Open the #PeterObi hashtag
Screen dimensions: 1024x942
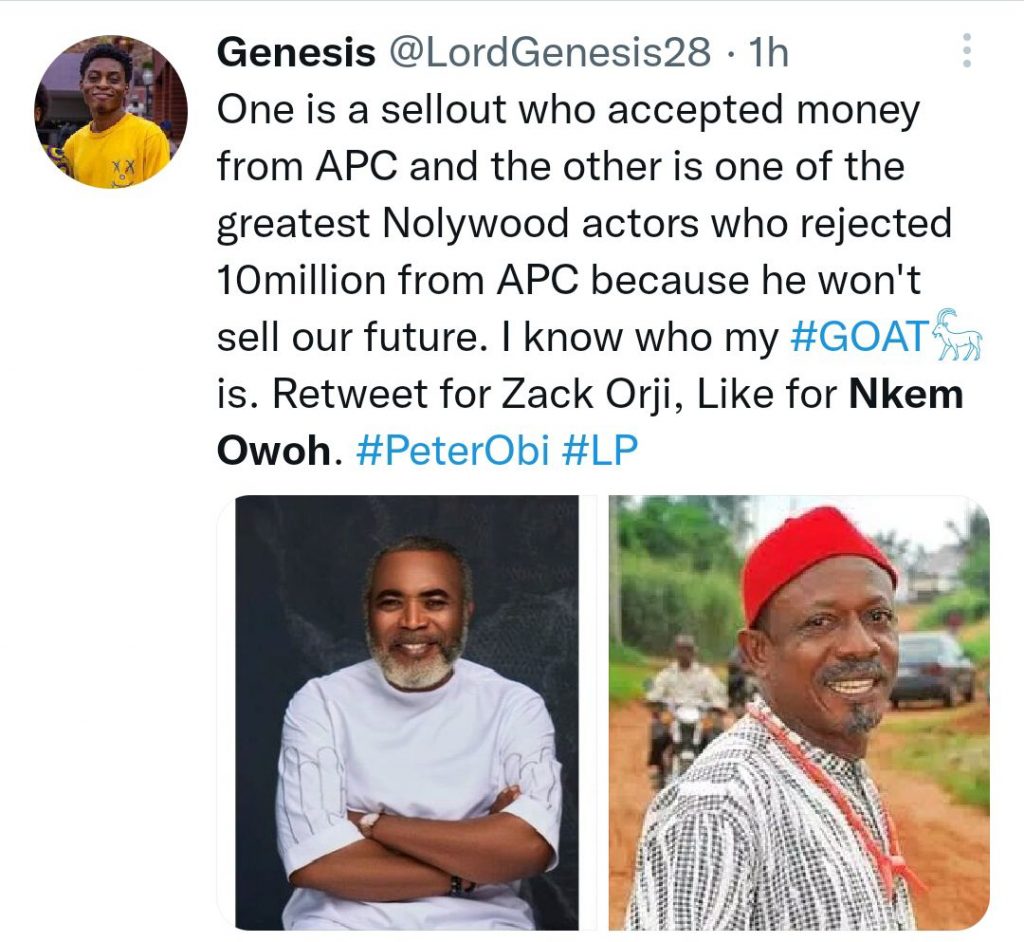[453, 451]
